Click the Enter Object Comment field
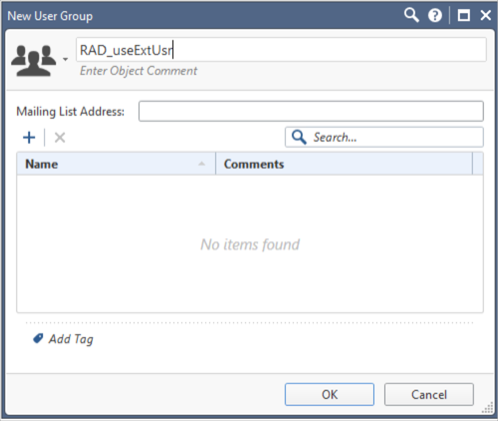The image size is (498, 421). pos(138,71)
